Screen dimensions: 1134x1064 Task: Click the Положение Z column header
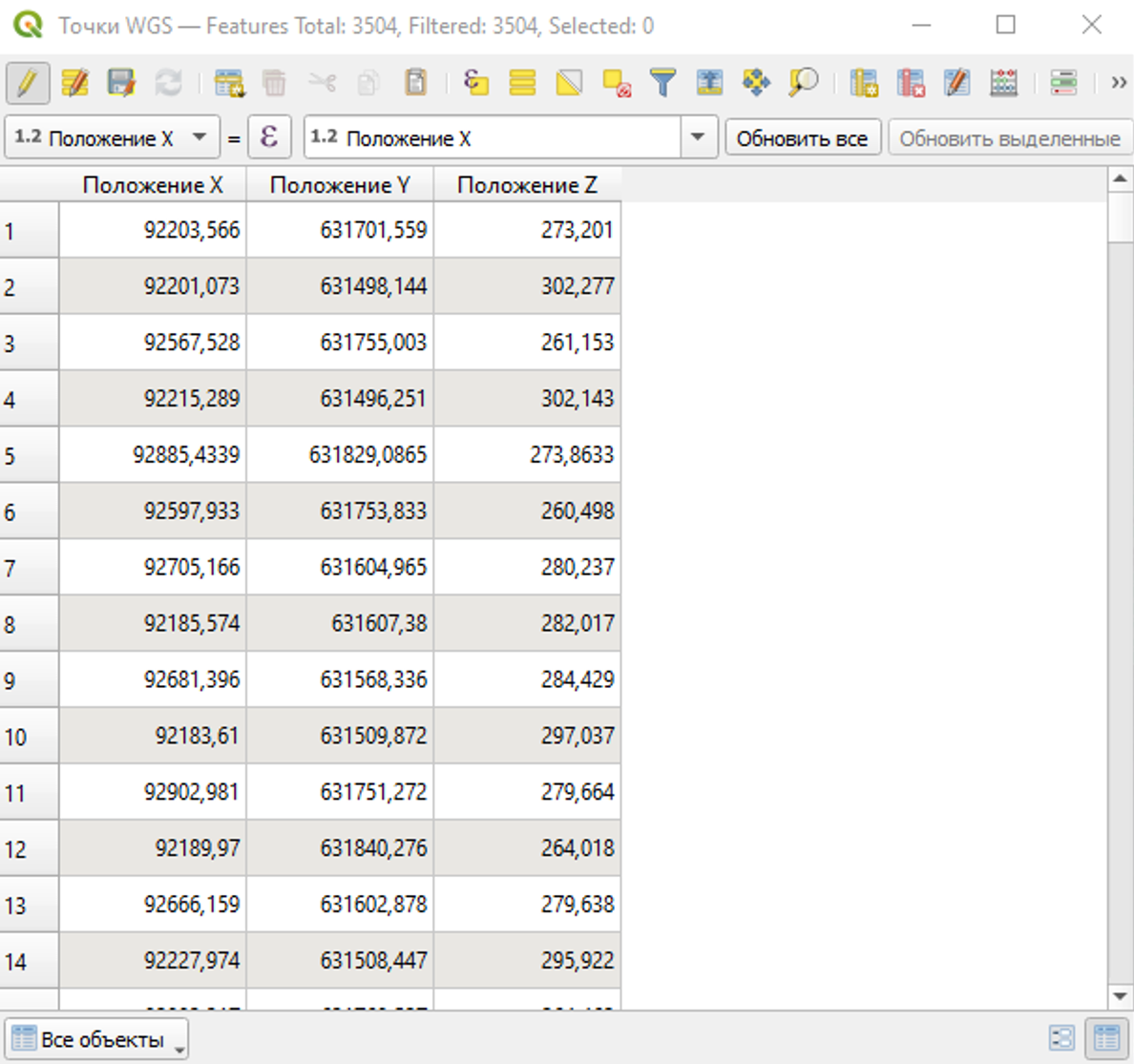(527, 185)
